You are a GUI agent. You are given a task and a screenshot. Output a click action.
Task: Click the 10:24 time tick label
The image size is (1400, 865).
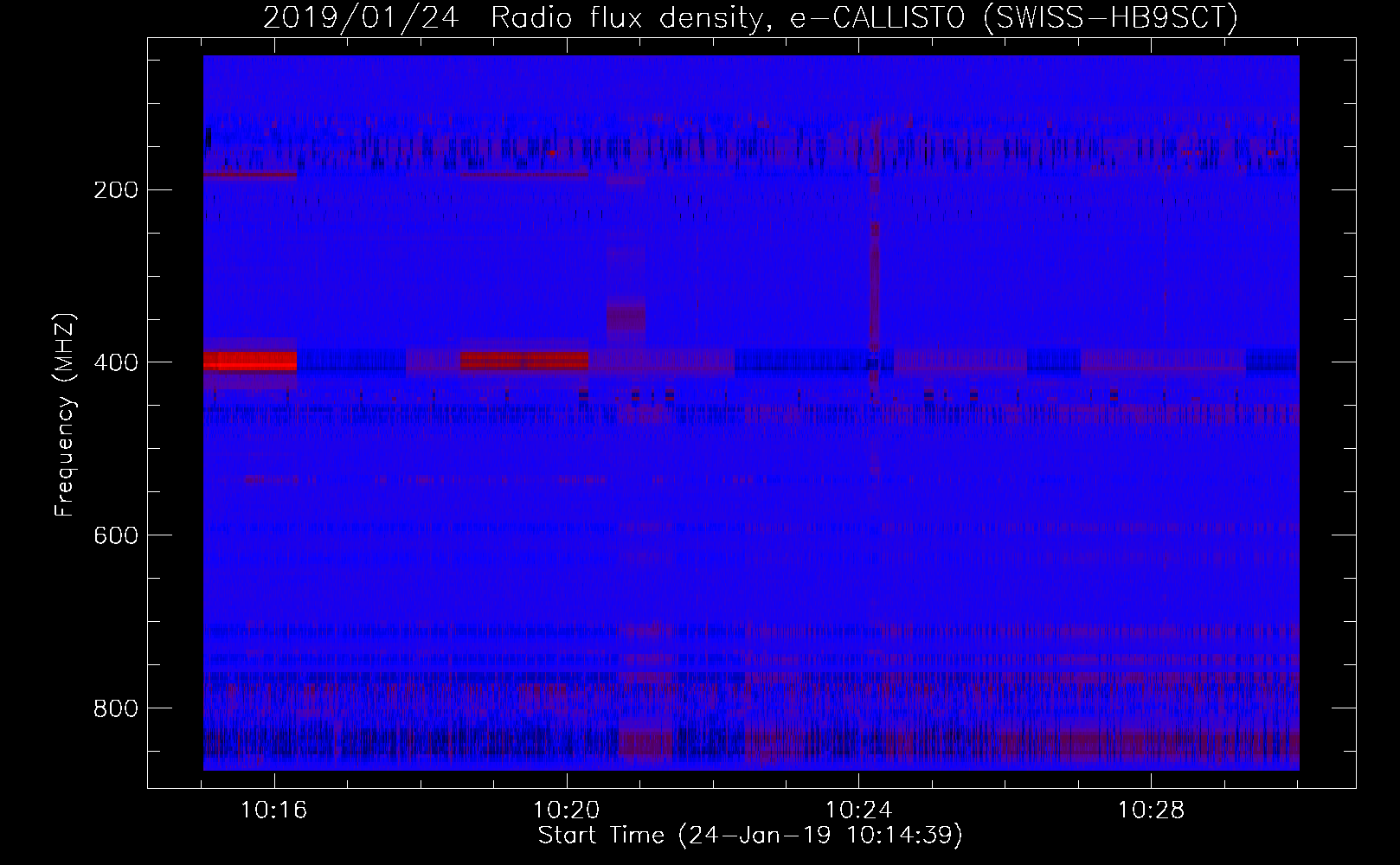click(858, 811)
